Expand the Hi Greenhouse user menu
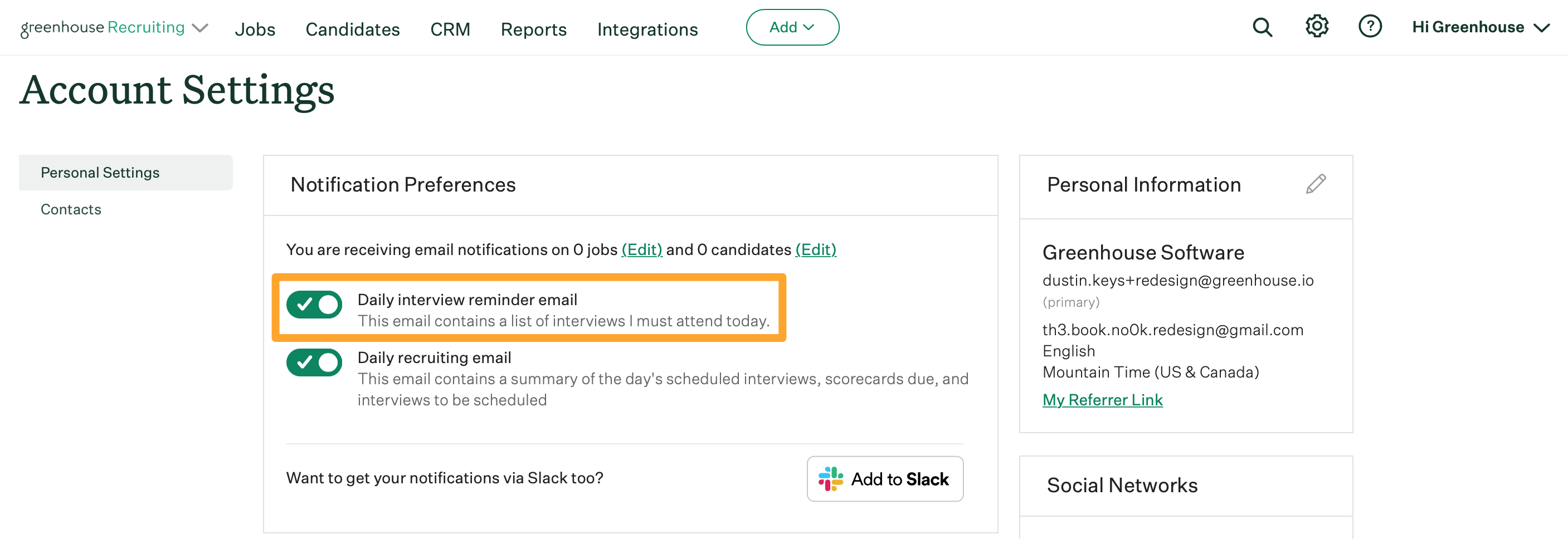The height and width of the screenshot is (539, 1568). point(1480,27)
